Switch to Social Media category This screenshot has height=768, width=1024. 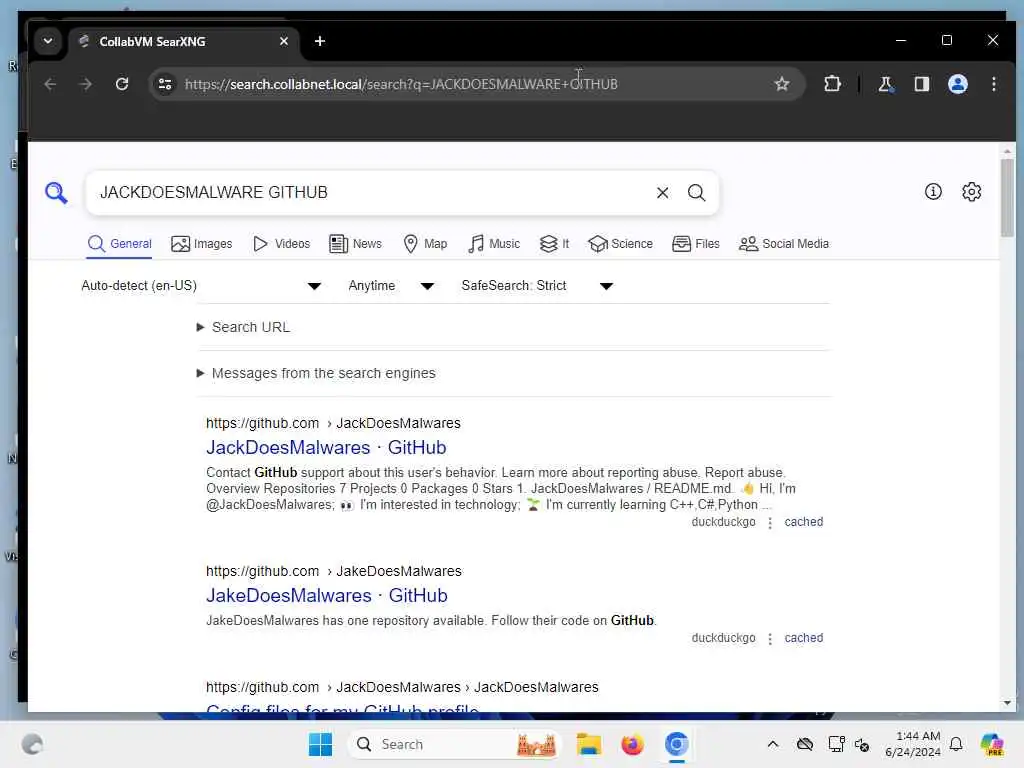click(x=784, y=244)
